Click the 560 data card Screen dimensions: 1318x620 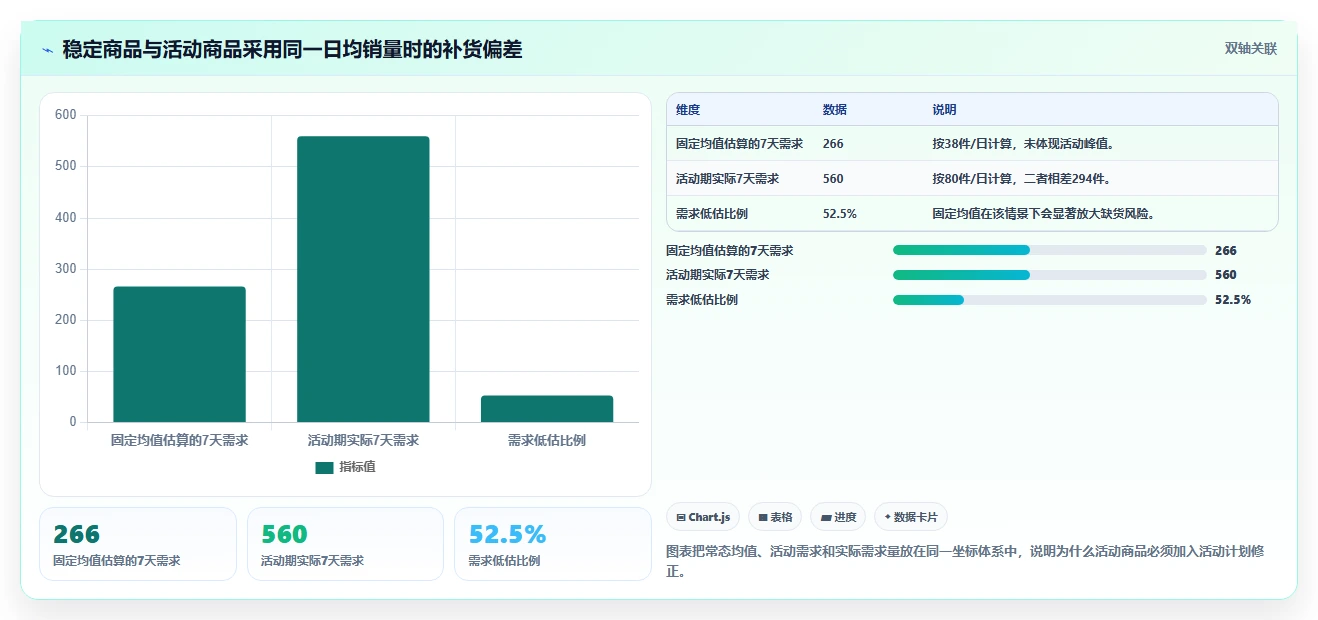click(x=345, y=544)
